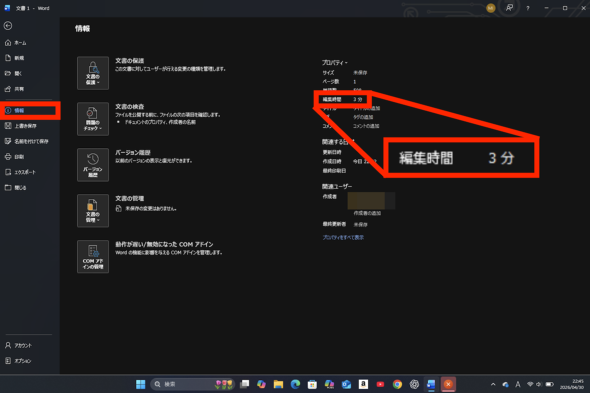Open YouTube red icon in taskbar
The width and height of the screenshot is (590, 393).
click(x=380, y=384)
